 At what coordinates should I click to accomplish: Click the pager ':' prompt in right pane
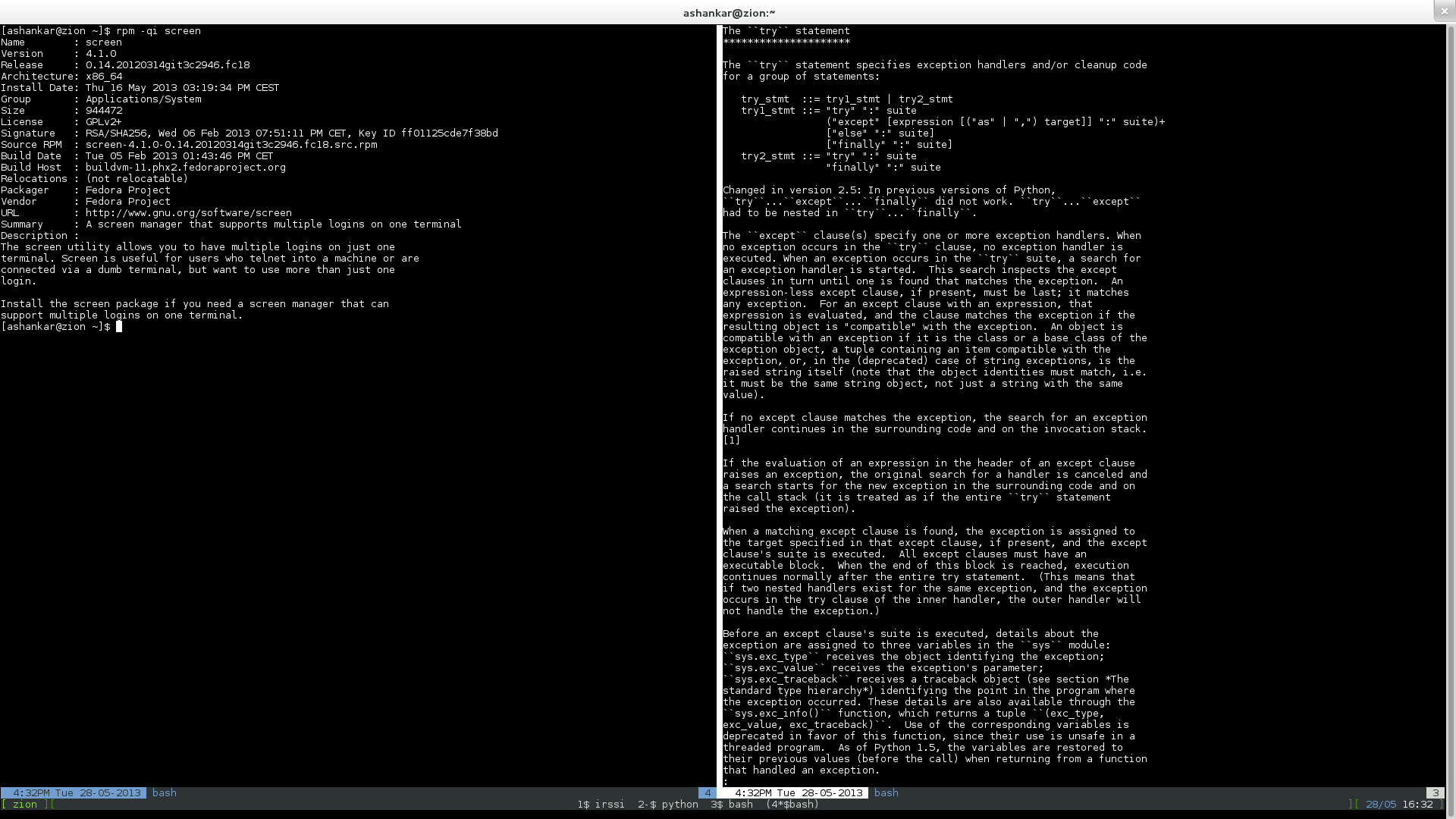tap(726, 782)
